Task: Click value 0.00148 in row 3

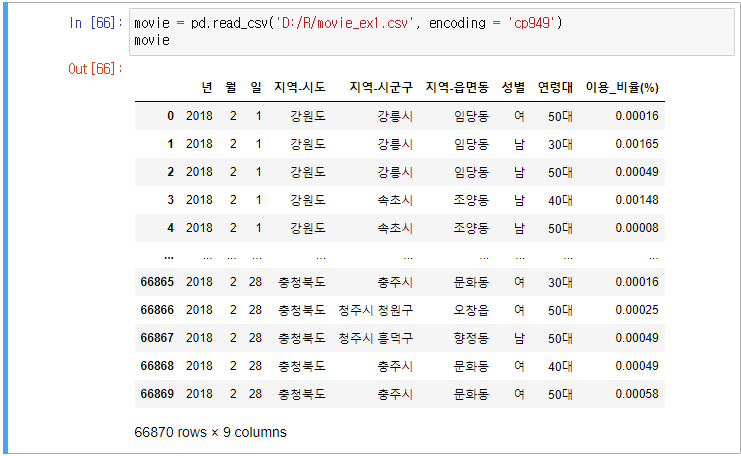Action: (x=637, y=200)
